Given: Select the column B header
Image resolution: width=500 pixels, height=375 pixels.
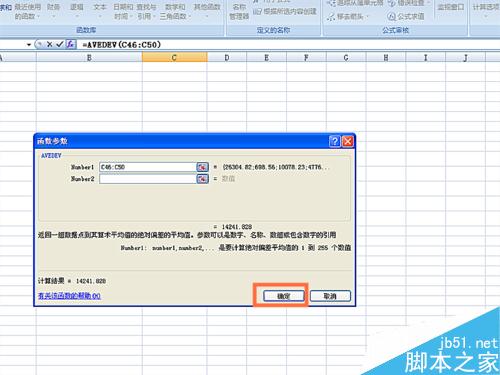Looking at the screenshot, I should click(x=89, y=58).
